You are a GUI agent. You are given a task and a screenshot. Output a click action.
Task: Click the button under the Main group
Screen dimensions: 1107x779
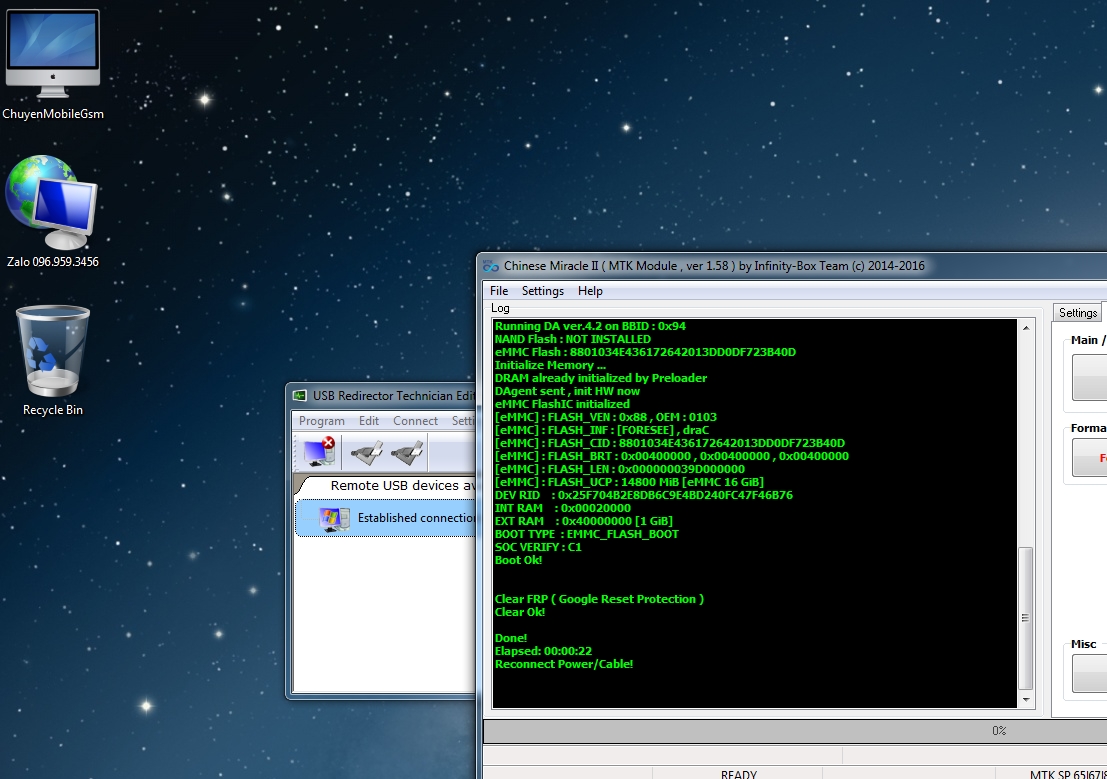(1089, 378)
